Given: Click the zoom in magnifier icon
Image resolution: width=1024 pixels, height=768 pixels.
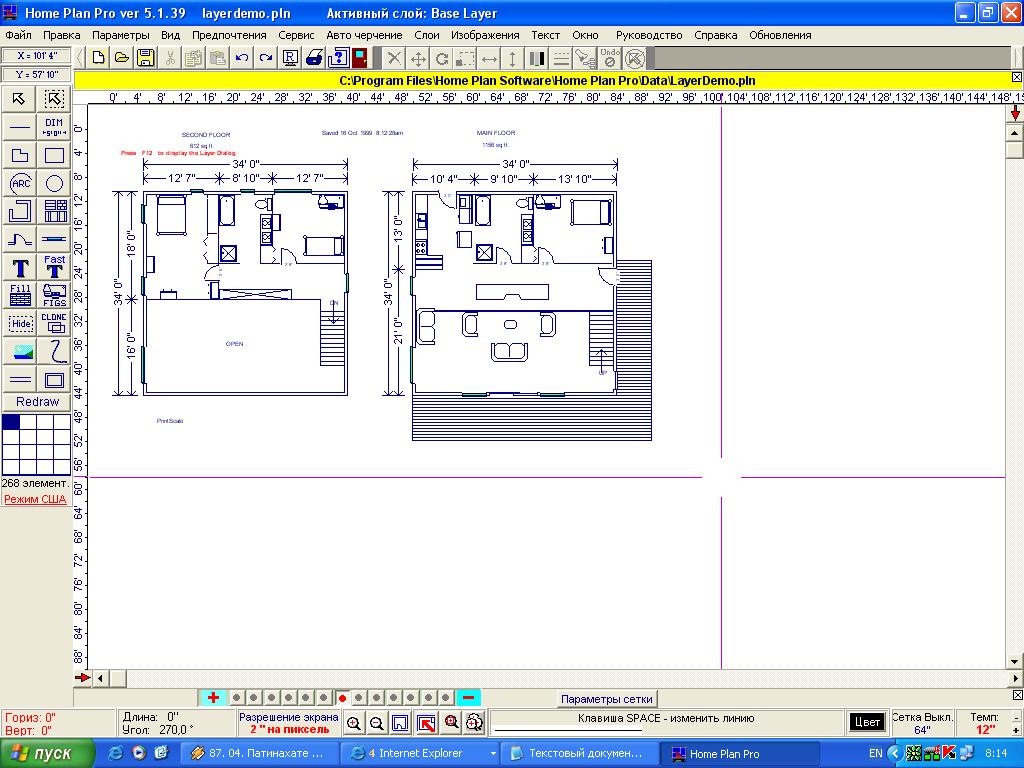Looking at the screenshot, I should [x=354, y=723].
